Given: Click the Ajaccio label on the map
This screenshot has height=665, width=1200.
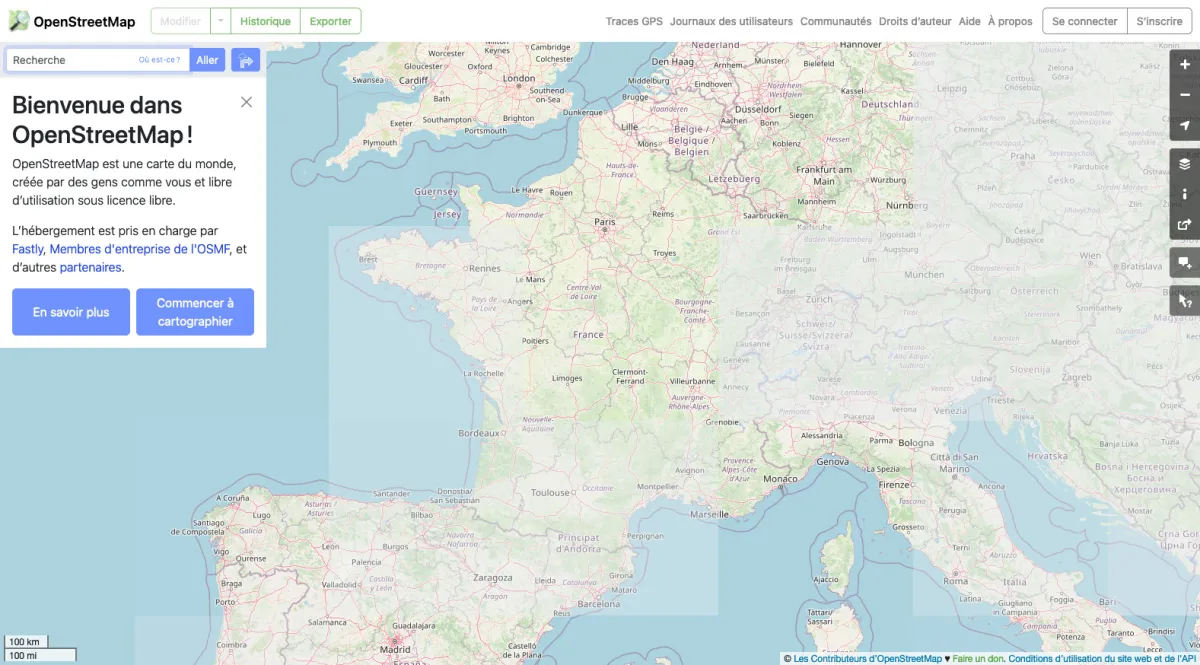Looking at the screenshot, I should (x=826, y=579).
